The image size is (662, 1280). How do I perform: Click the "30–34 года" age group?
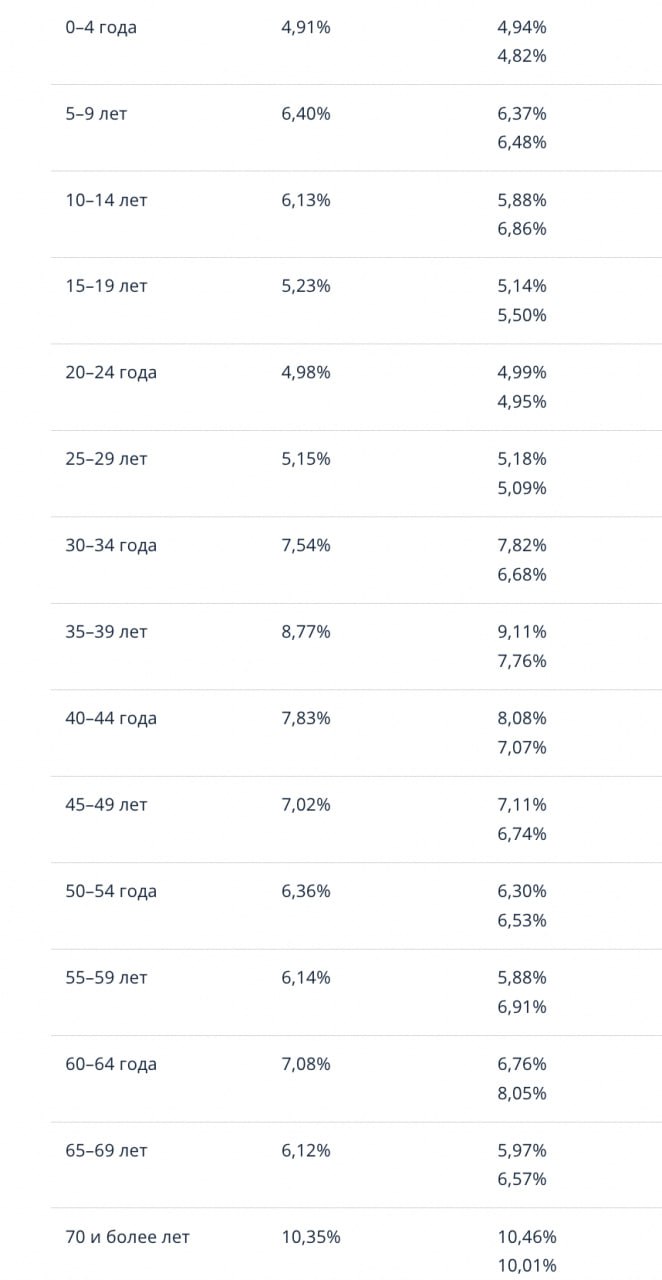click(x=111, y=546)
